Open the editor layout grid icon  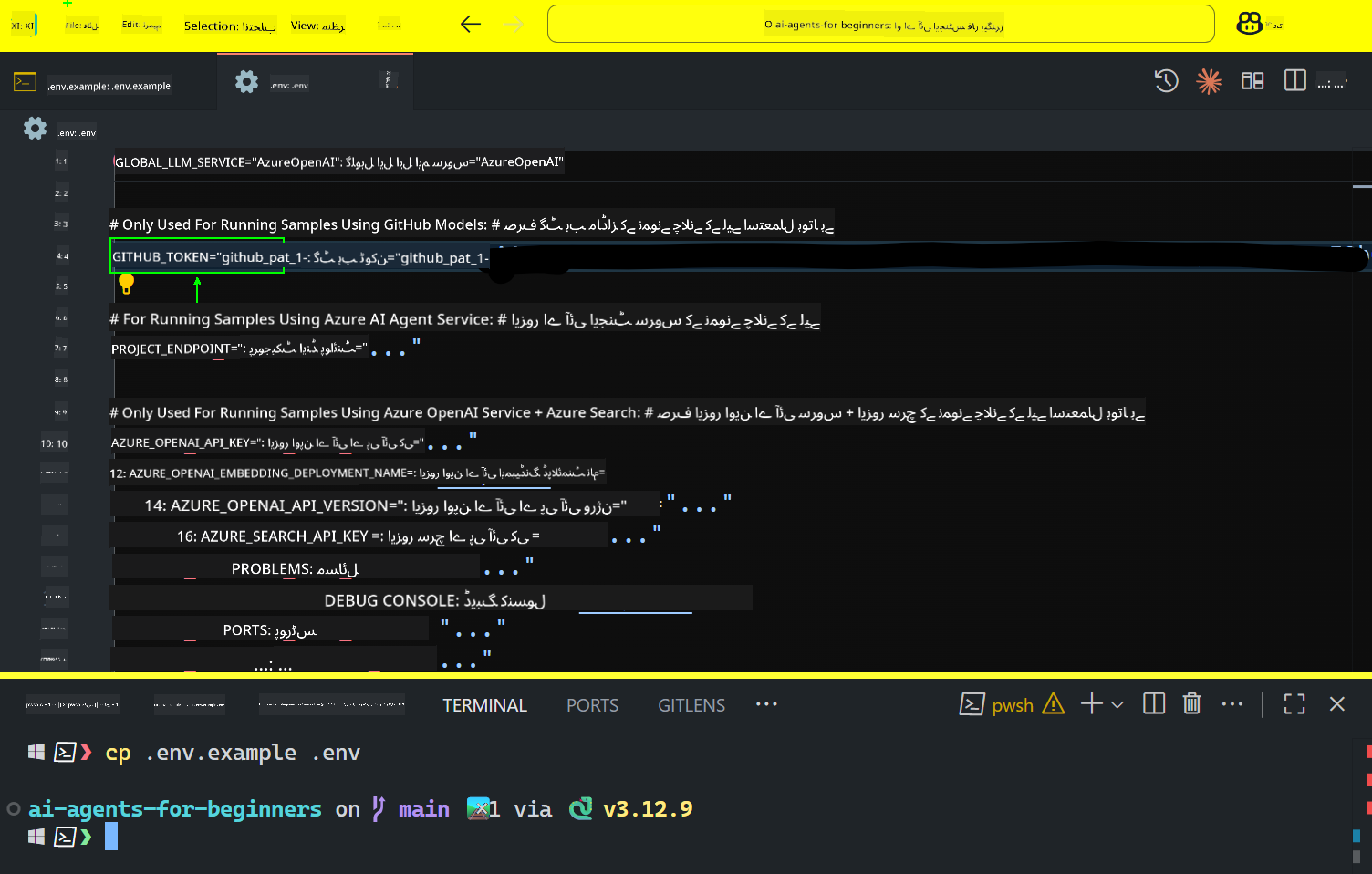pyautogui.click(x=1252, y=81)
